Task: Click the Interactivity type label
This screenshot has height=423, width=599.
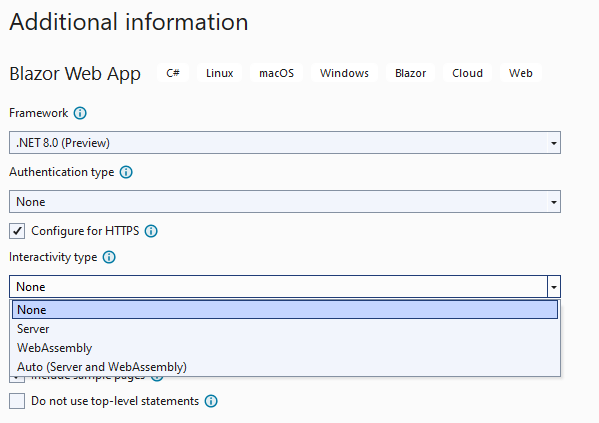Action: click(x=53, y=257)
